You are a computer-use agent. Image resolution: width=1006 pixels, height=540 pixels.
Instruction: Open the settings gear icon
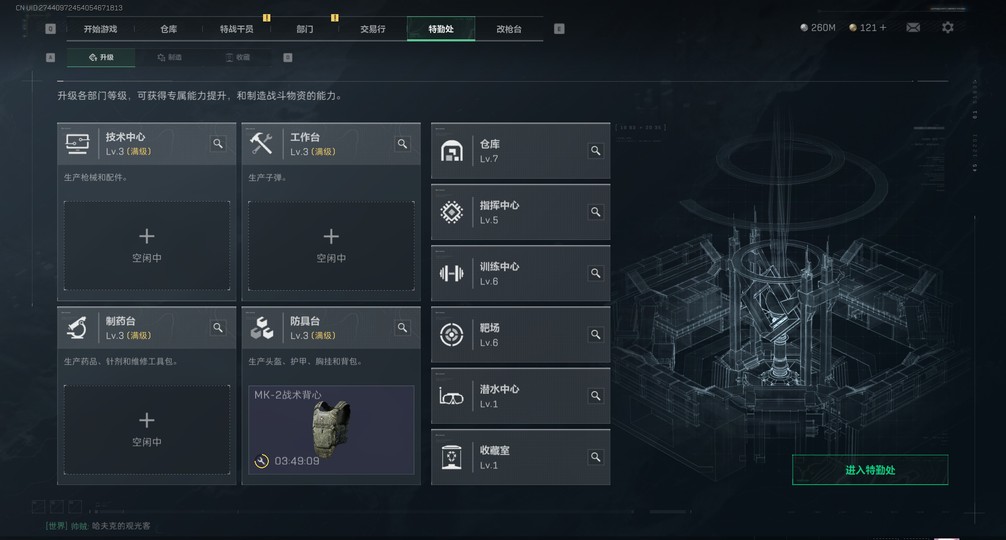click(x=947, y=28)
